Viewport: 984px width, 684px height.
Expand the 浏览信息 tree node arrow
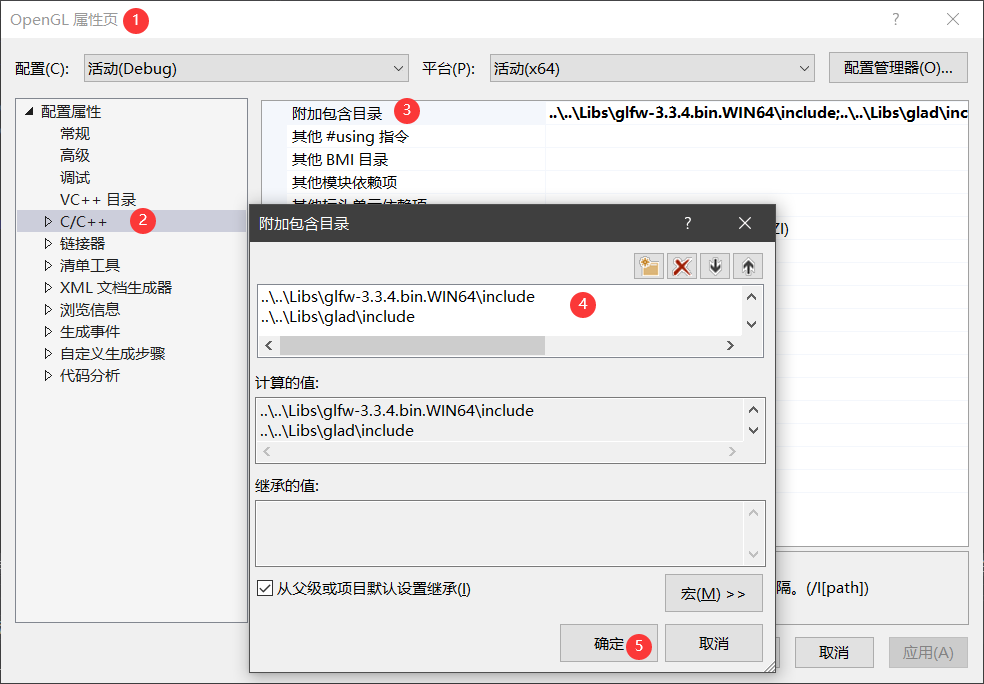click(x=48, y=309)
